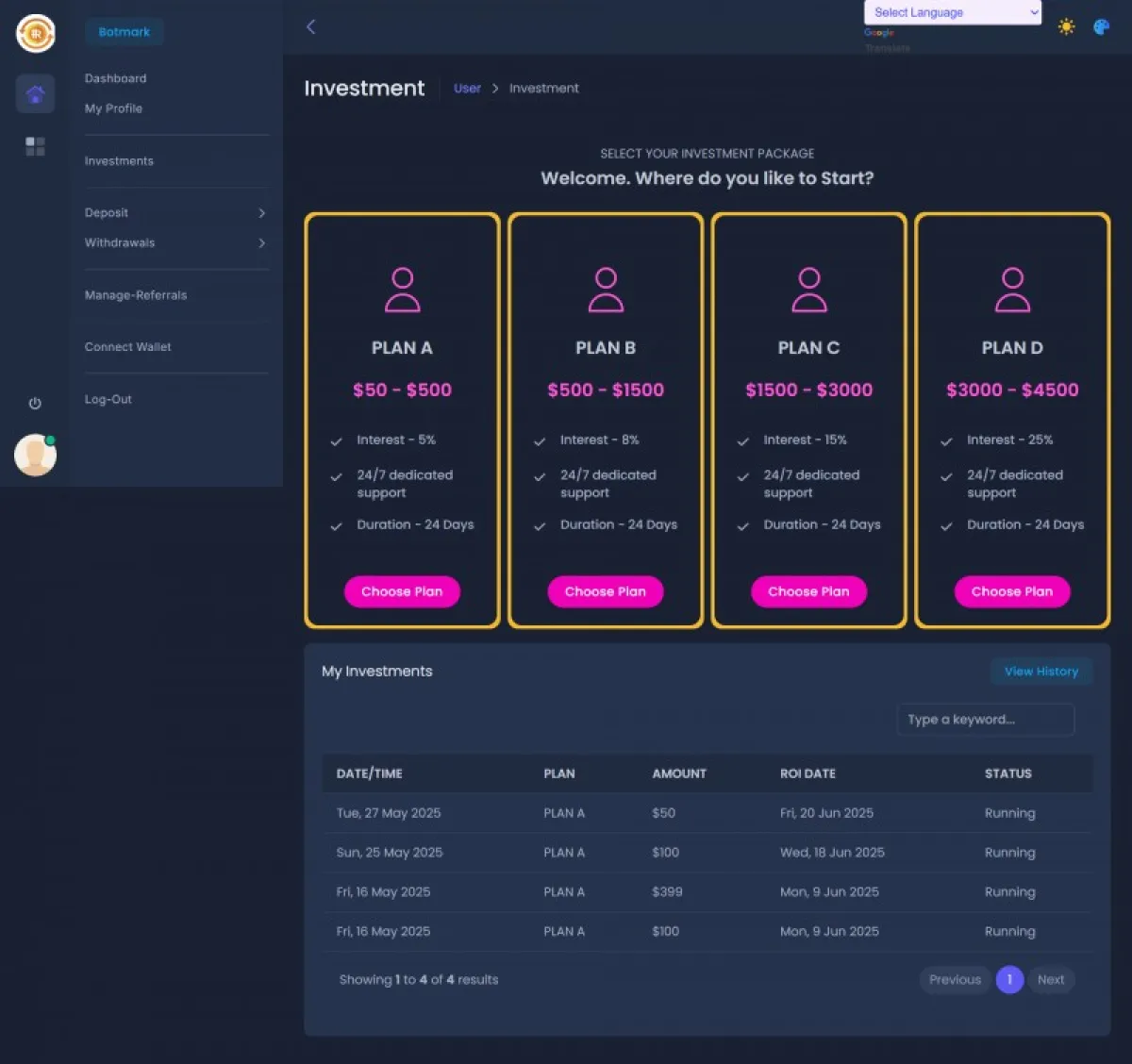Click the '$500 - $1500' price range
Screen dimensions: 1132x1064
click(x=606, y=391)
